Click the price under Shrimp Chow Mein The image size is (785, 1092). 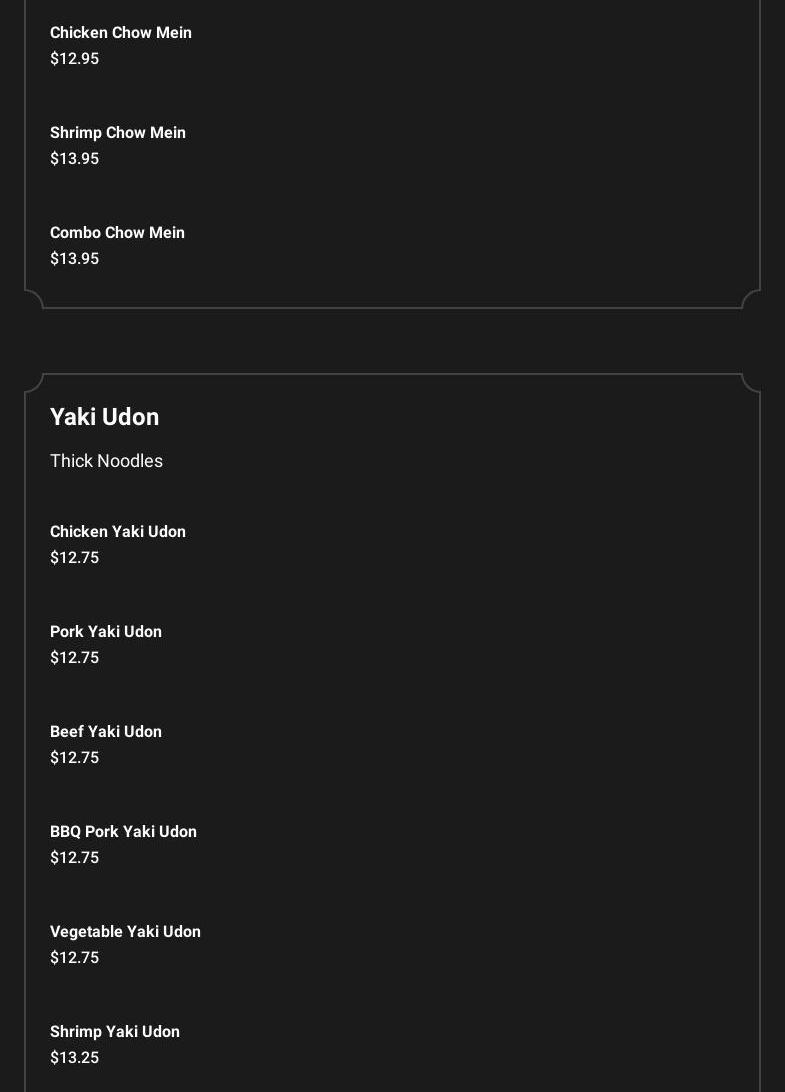coord(75,159)
